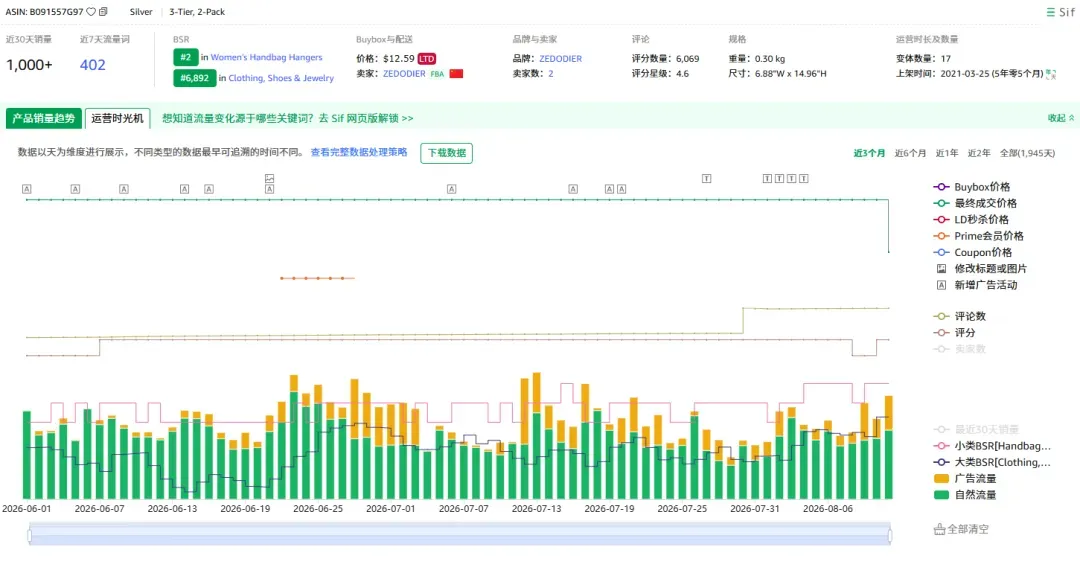Viewport: 1080px width, 576px height.
Task: Click the 2026-07-13 x-axis date label
Action: (x=536, y=508)
